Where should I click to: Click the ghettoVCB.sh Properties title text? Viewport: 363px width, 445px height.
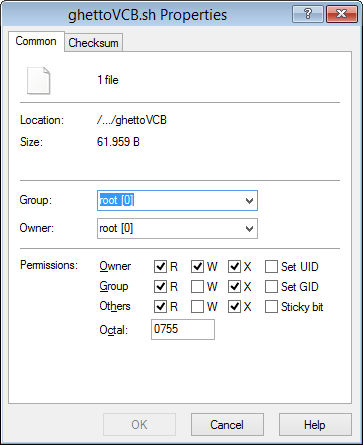click(x=147, y=15)
